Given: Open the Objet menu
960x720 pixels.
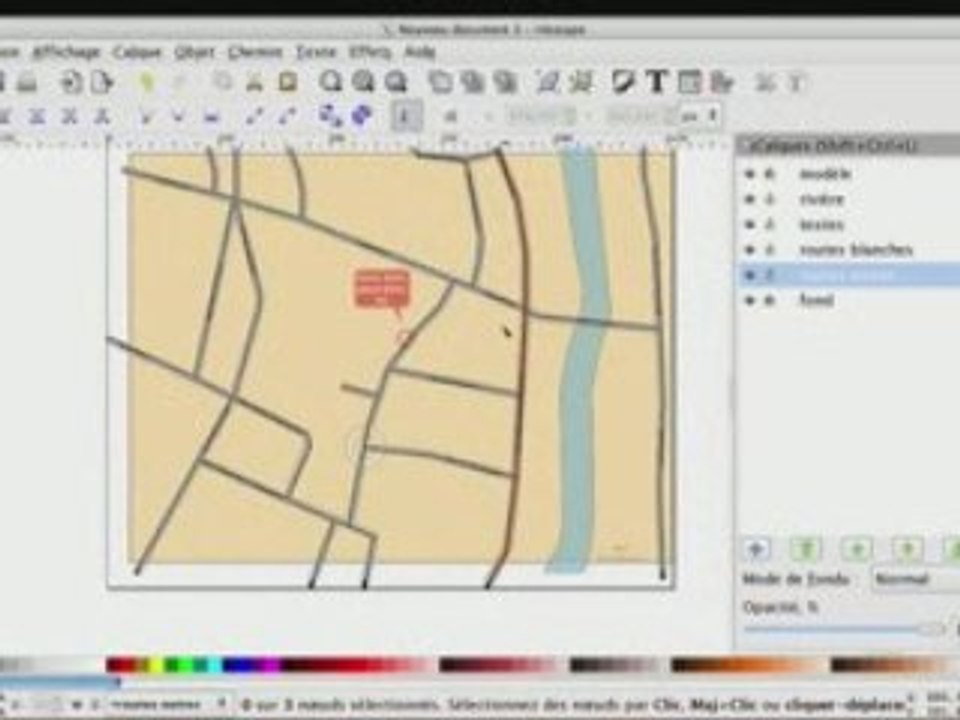Looking at the screenshot, I should [x=194, y=52].
